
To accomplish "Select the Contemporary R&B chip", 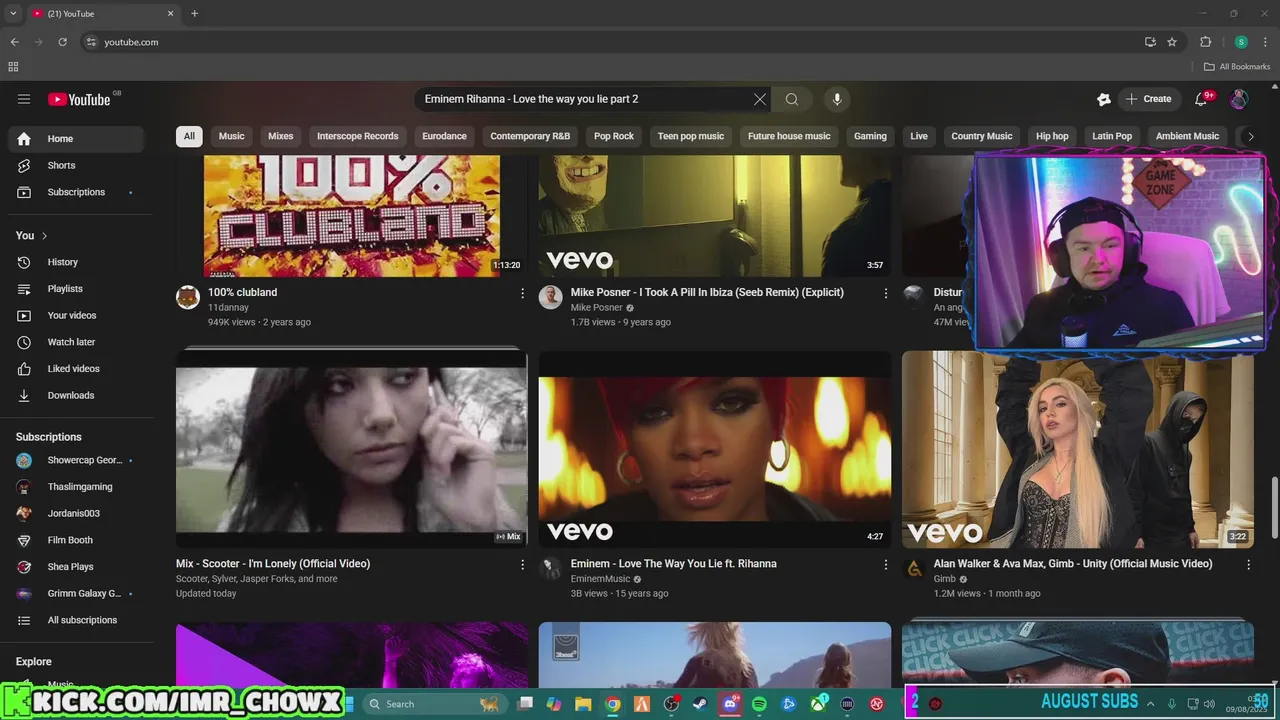I will (x=530, y=136).
